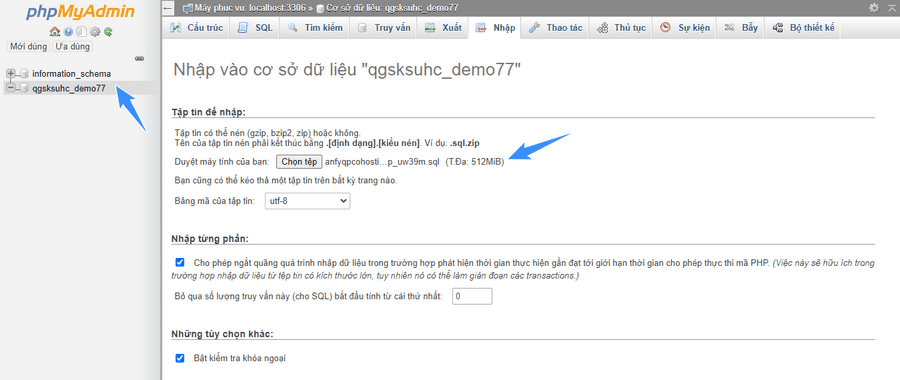Image resolution: width=900 pixels, height=380 pixels.
Task: Reload navigation panel with green refresh icon
Action: (108, 32)
